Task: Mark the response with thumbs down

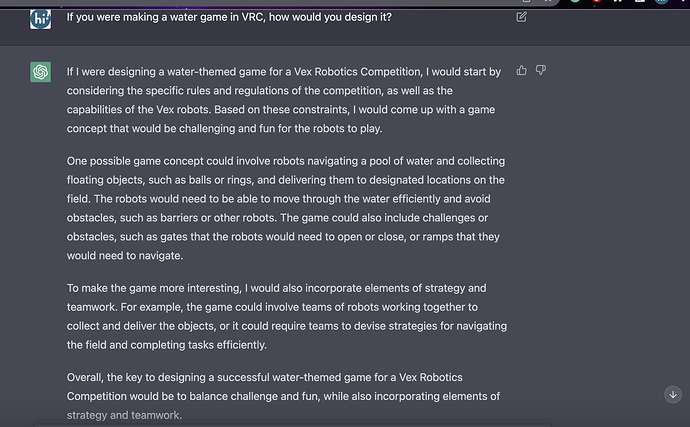Action: [x=541, y=70]
